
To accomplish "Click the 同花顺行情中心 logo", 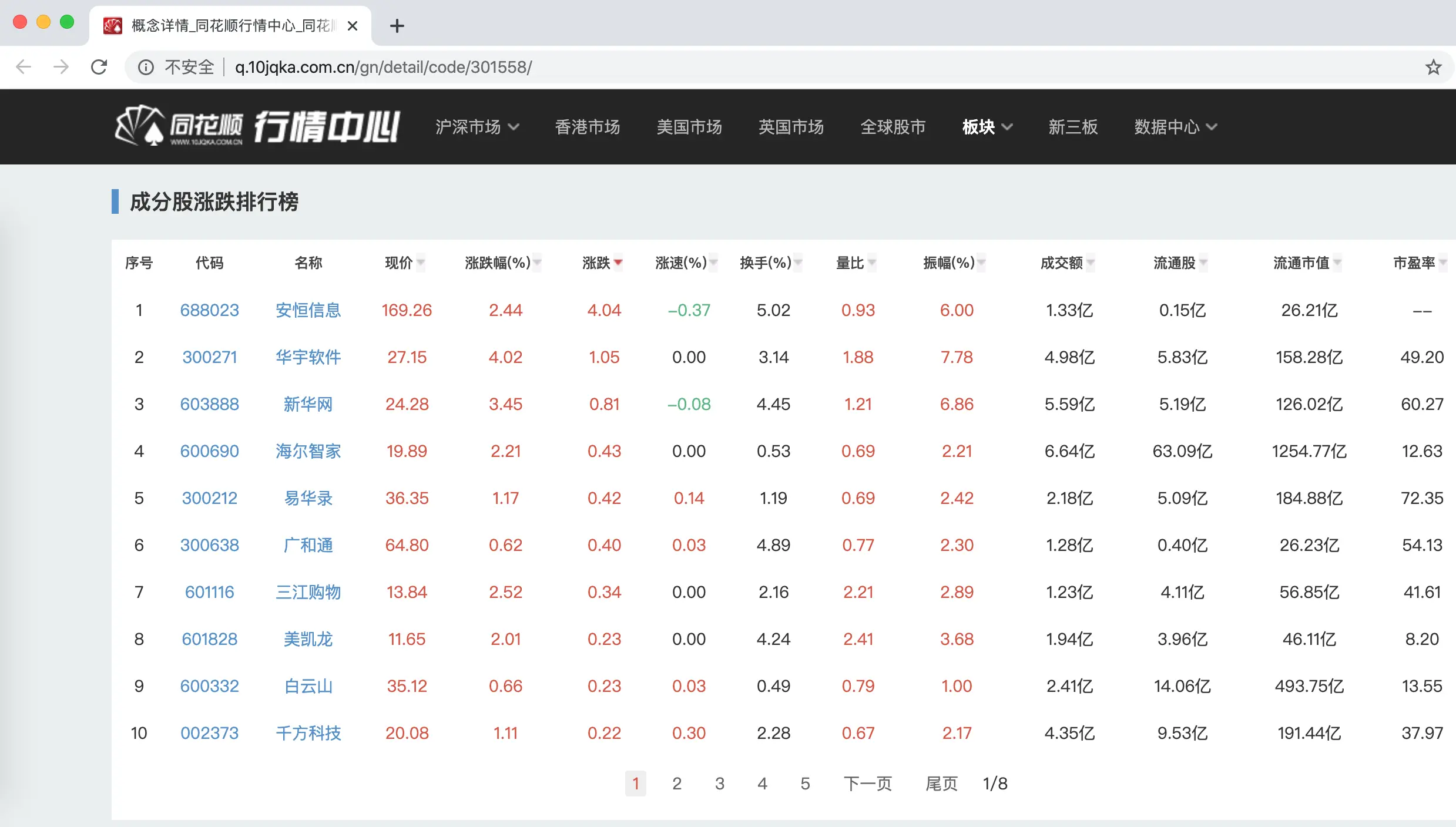I will pos(257,126).
